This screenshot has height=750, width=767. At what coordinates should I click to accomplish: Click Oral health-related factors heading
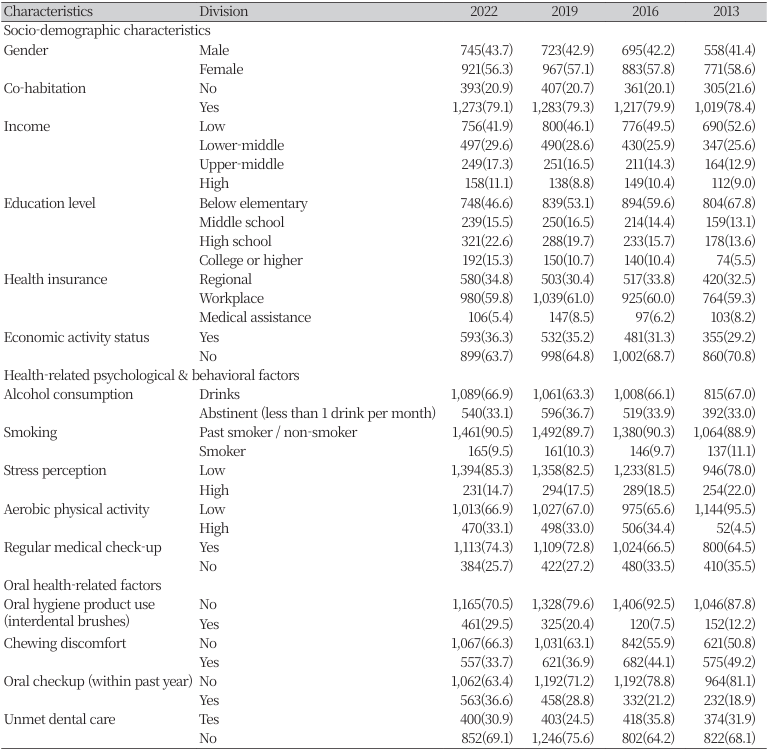[x=82, y=586]
